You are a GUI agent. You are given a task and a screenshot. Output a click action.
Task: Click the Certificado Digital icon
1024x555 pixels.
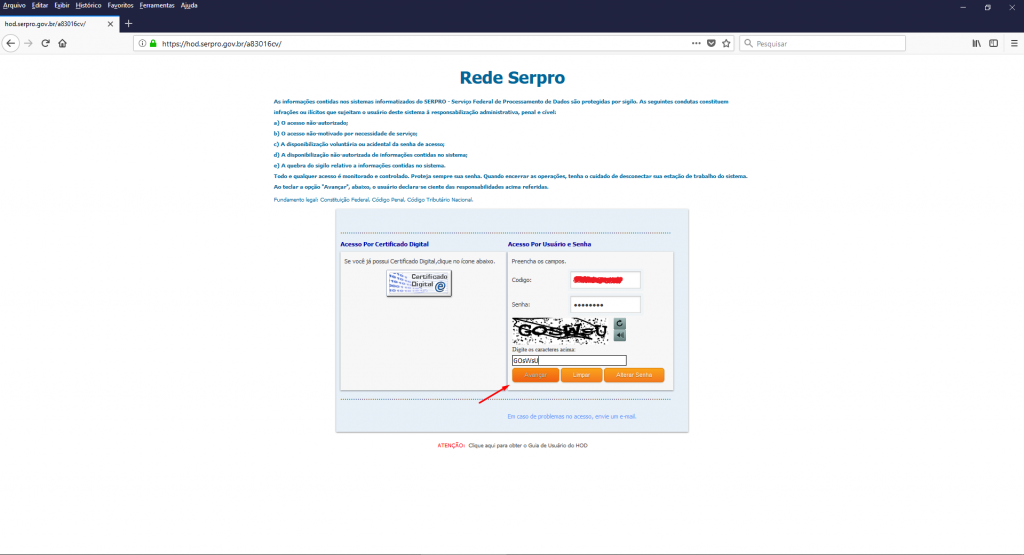pos(419,283)
